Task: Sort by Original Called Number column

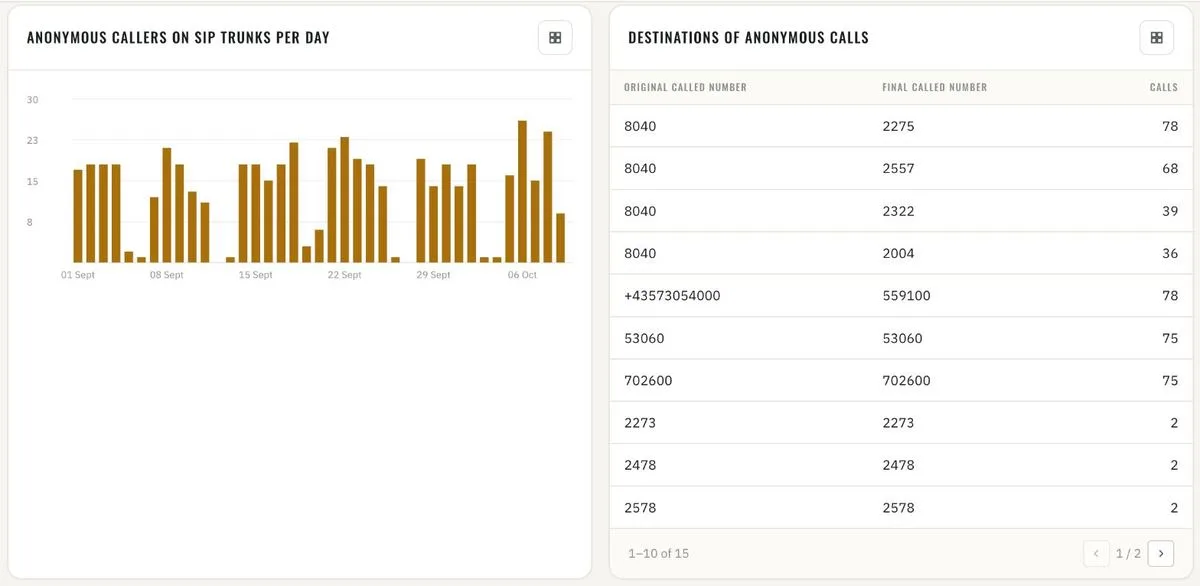Action: [x=685, y=87]
